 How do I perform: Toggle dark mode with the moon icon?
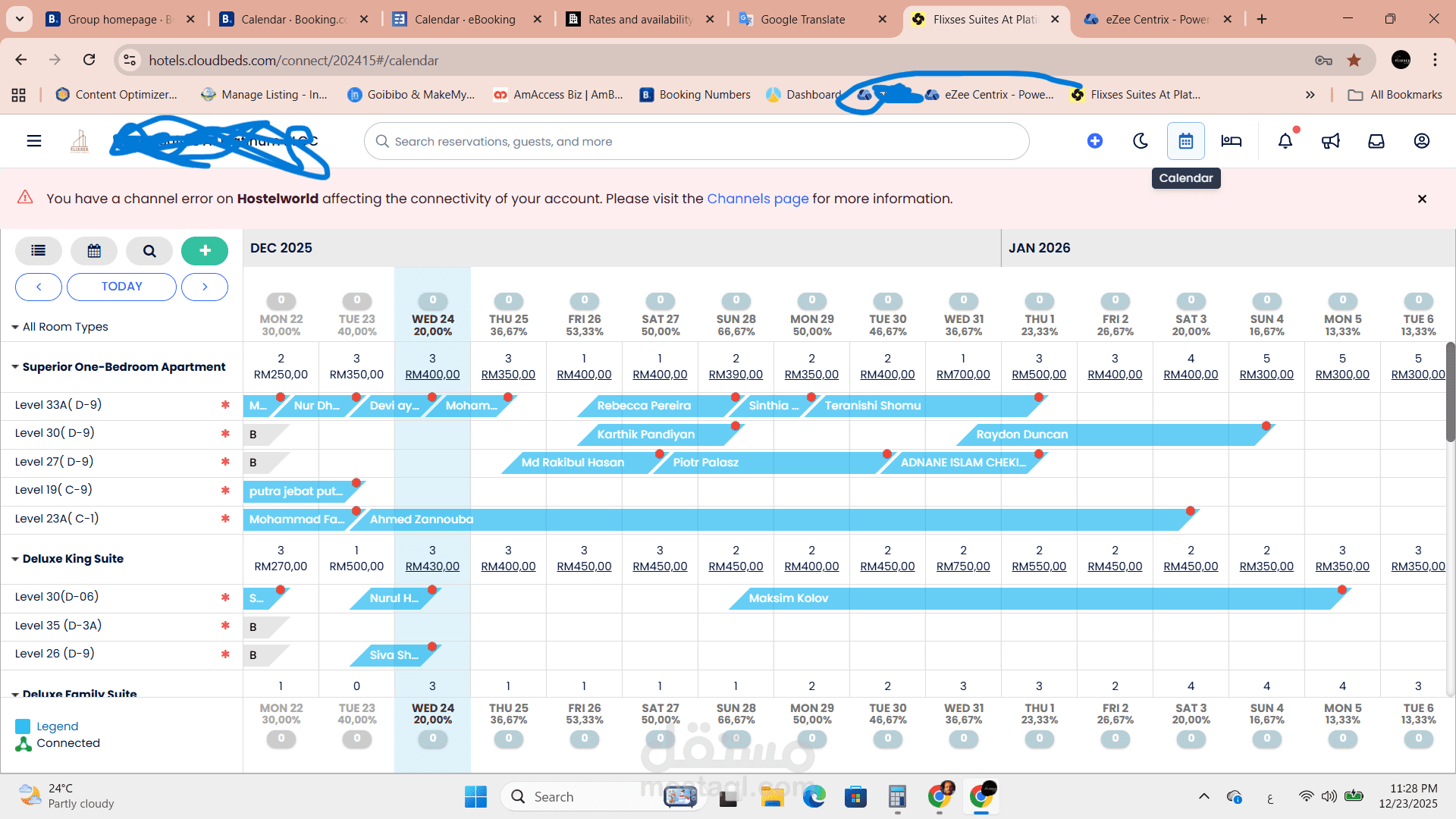[x=1141, y=141]
